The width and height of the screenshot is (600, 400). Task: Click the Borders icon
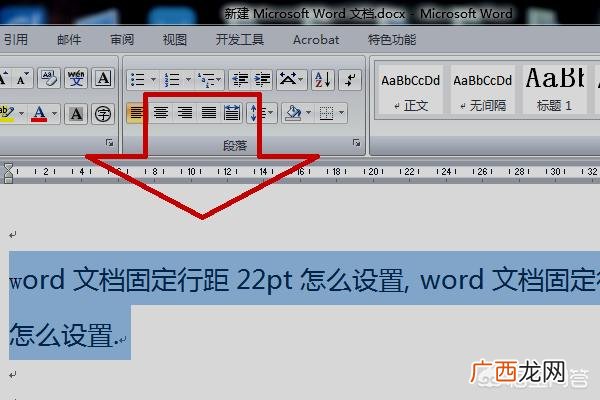coord(326,113)
